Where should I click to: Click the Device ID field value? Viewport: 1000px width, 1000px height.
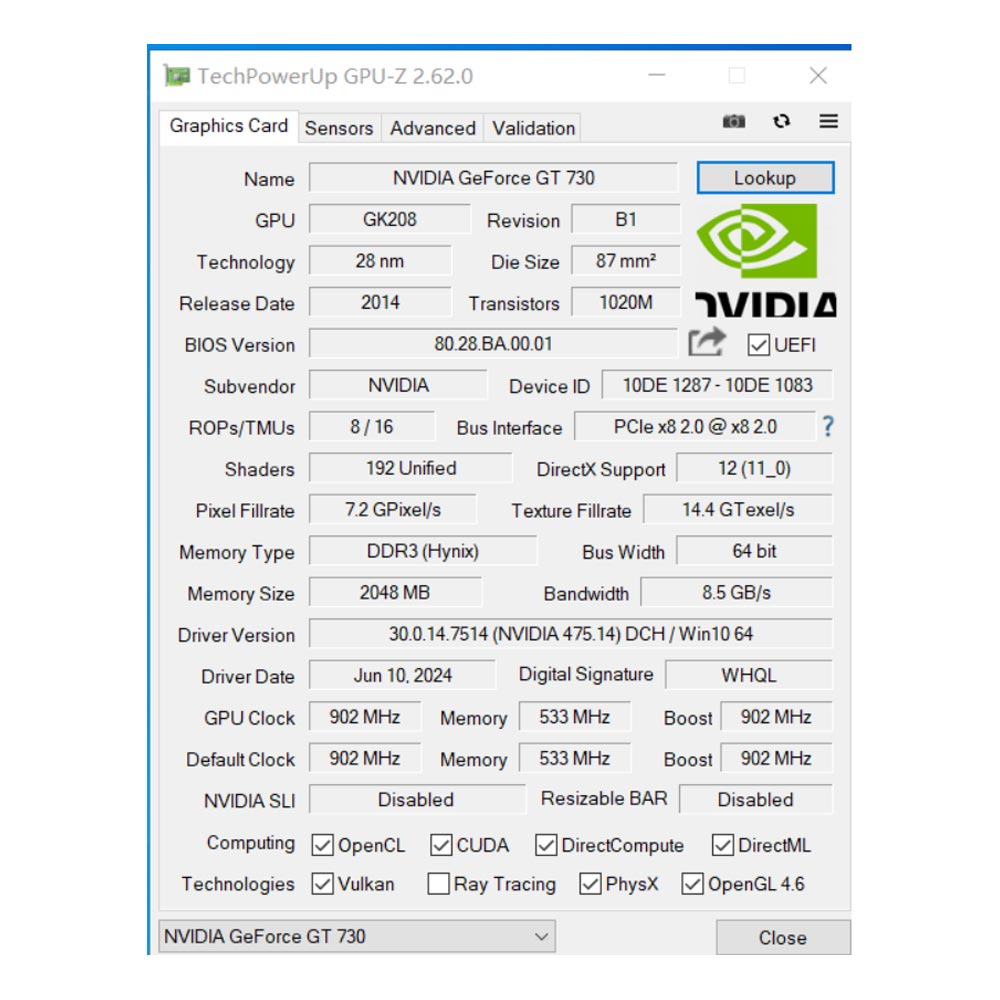click(x=717, y=385)
